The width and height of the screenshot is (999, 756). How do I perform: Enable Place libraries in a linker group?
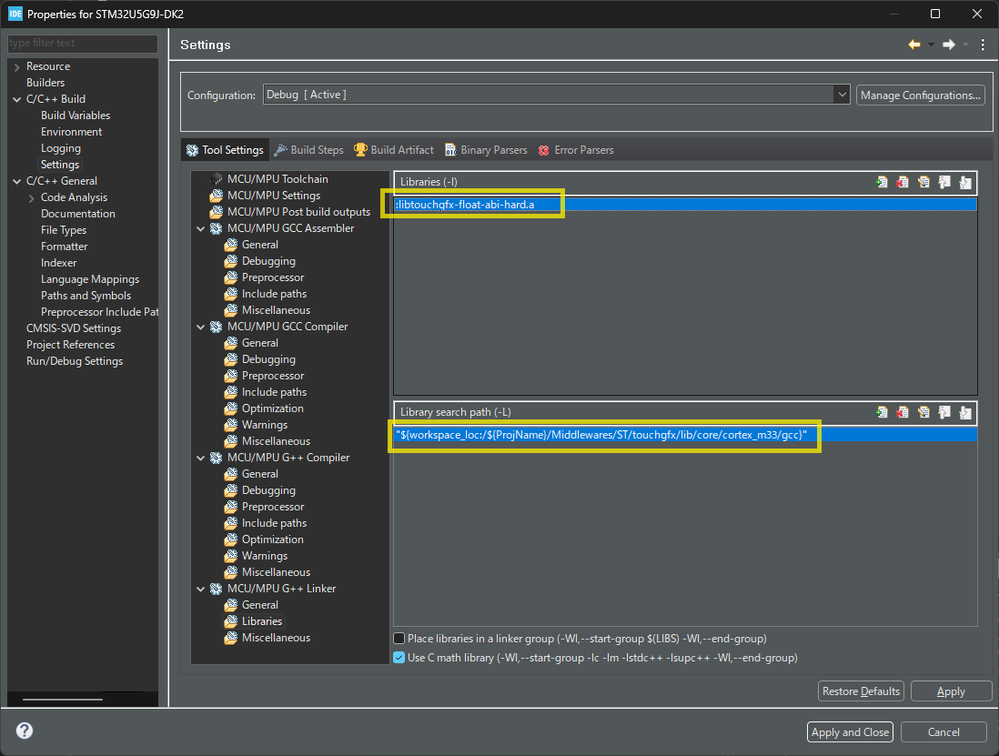coord(400,638)
